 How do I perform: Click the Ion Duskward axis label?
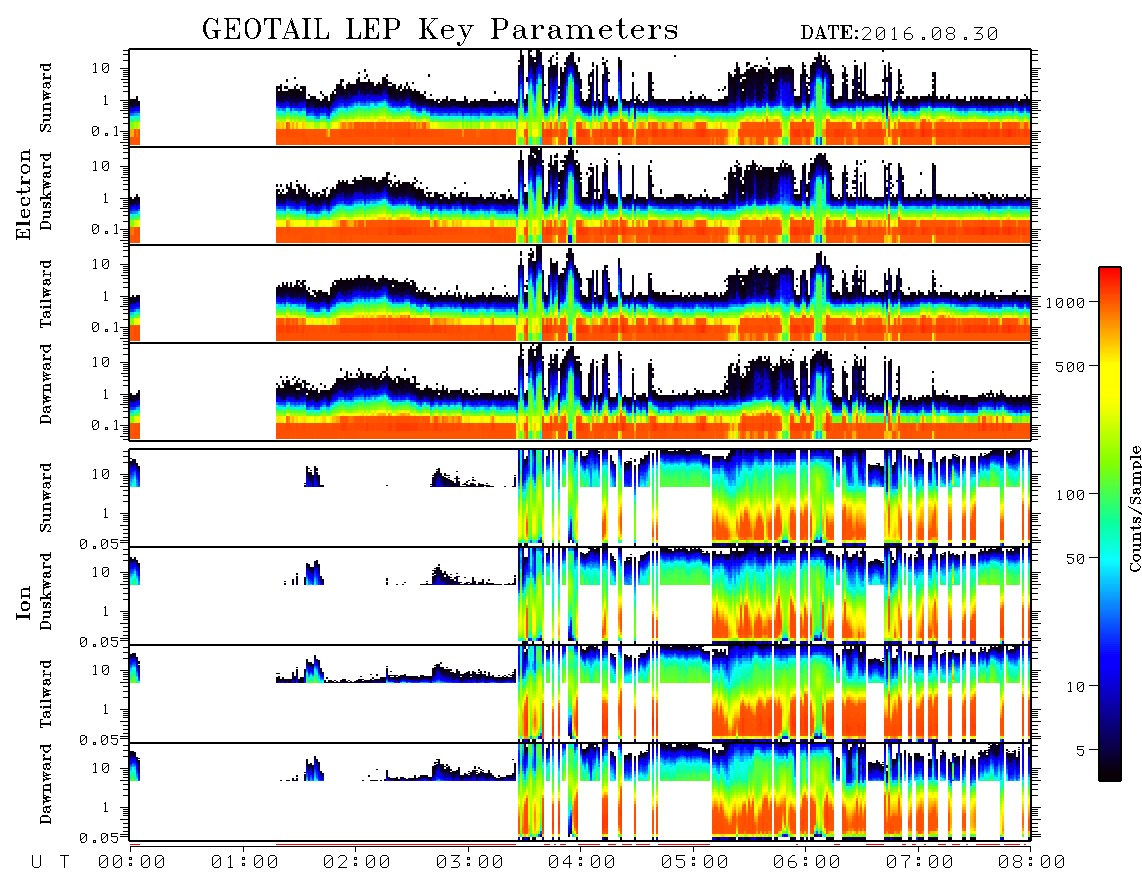tap(45, 591)
